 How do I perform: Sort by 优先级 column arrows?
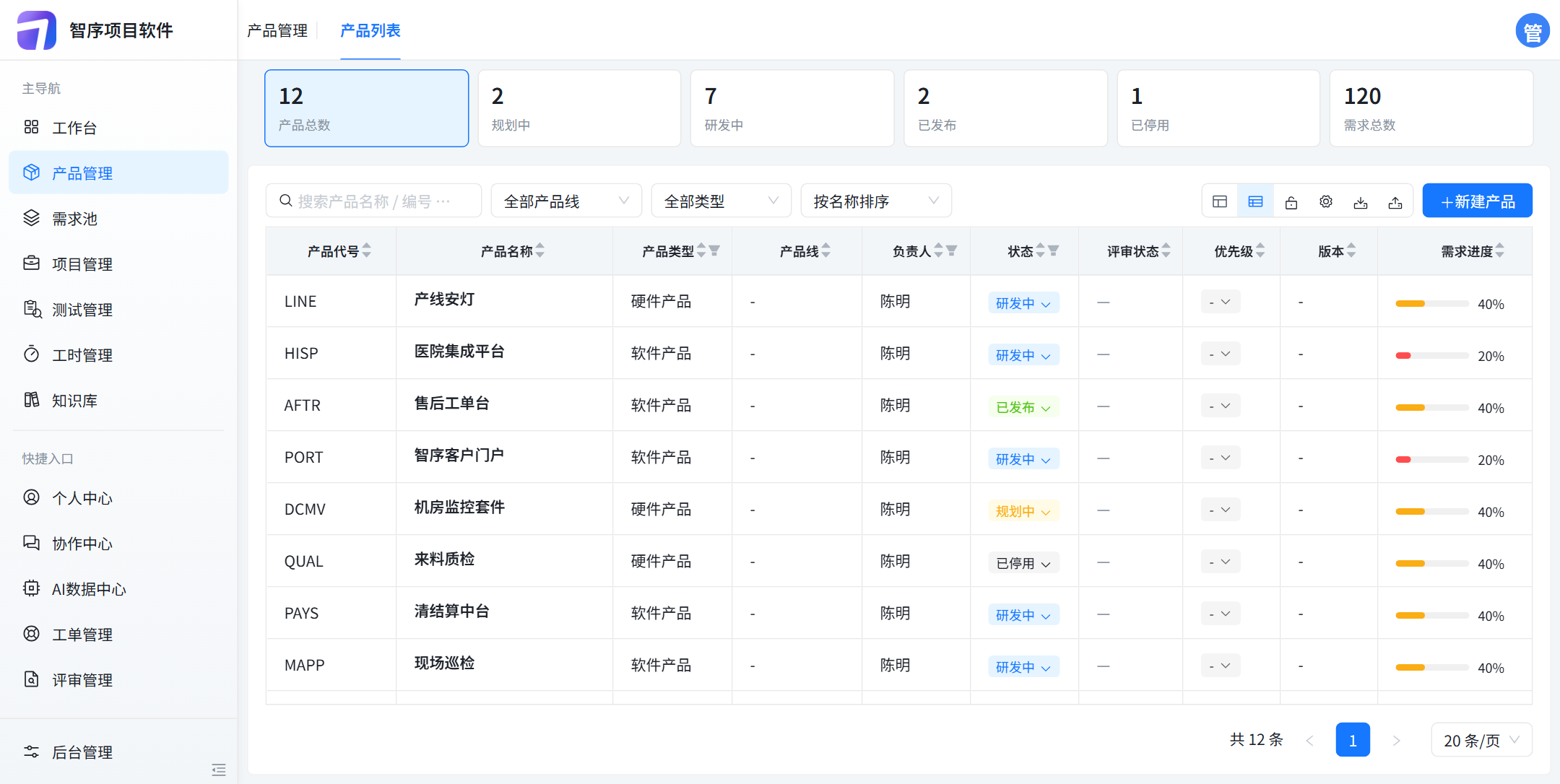click(x=1260, y=251)
